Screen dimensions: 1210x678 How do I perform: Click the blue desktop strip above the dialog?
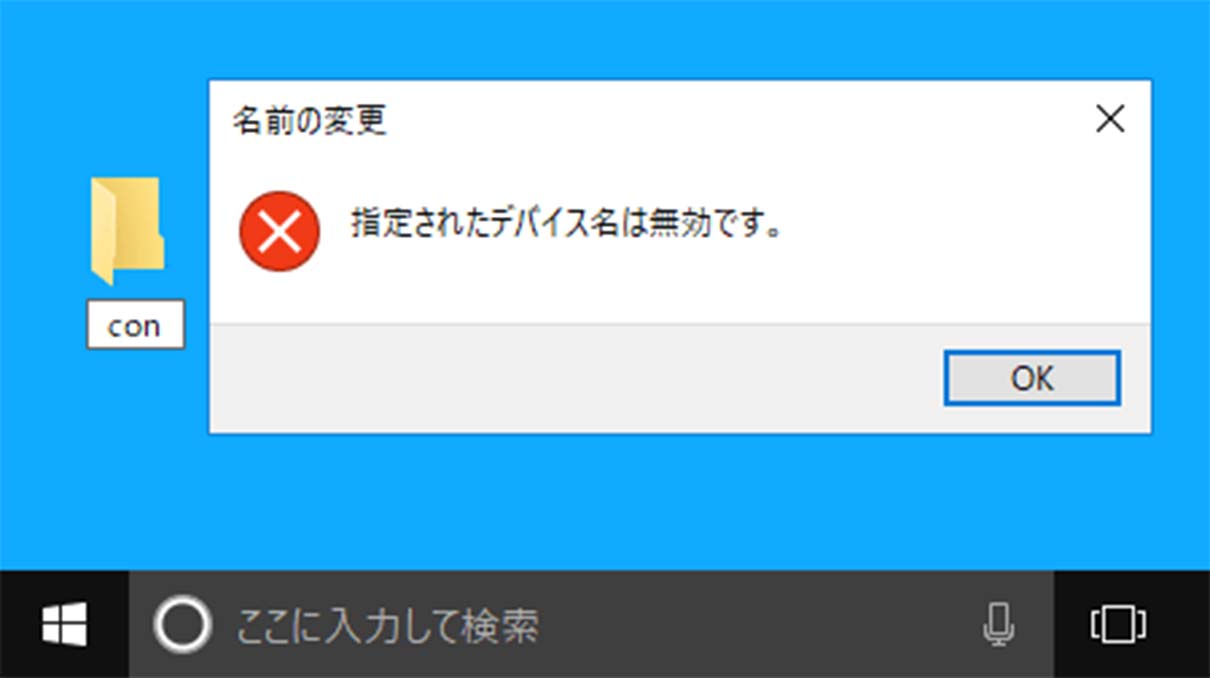coord(680,40)
